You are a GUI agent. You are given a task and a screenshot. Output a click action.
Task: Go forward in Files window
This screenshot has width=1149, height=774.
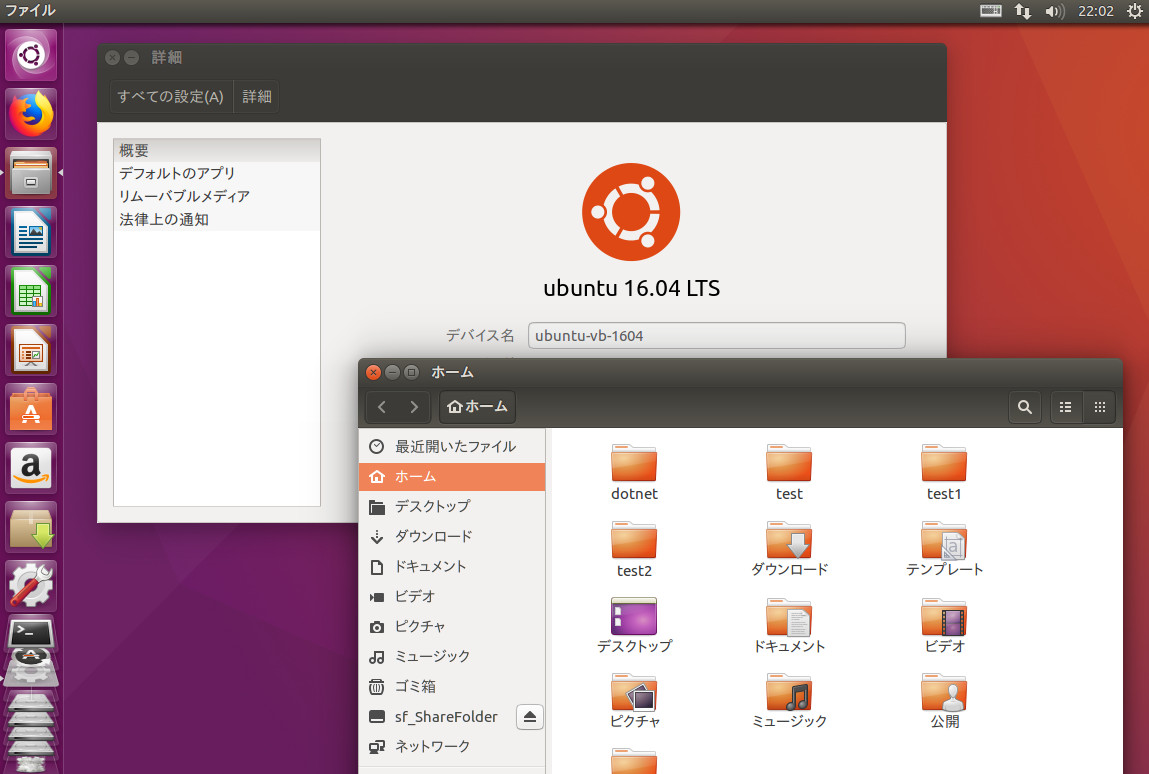(414, 407)
